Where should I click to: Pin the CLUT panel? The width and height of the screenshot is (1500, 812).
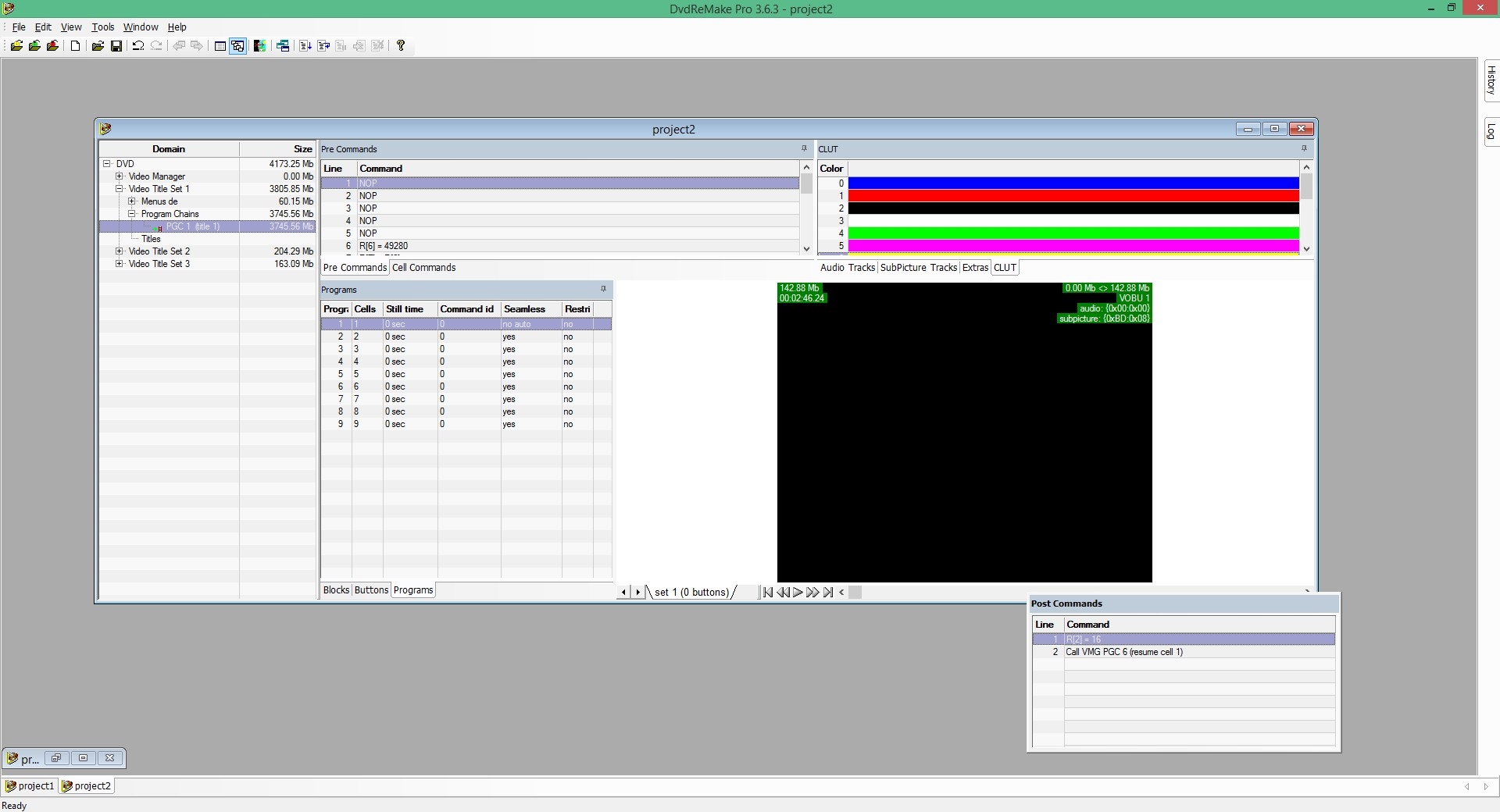(1303, 148)
